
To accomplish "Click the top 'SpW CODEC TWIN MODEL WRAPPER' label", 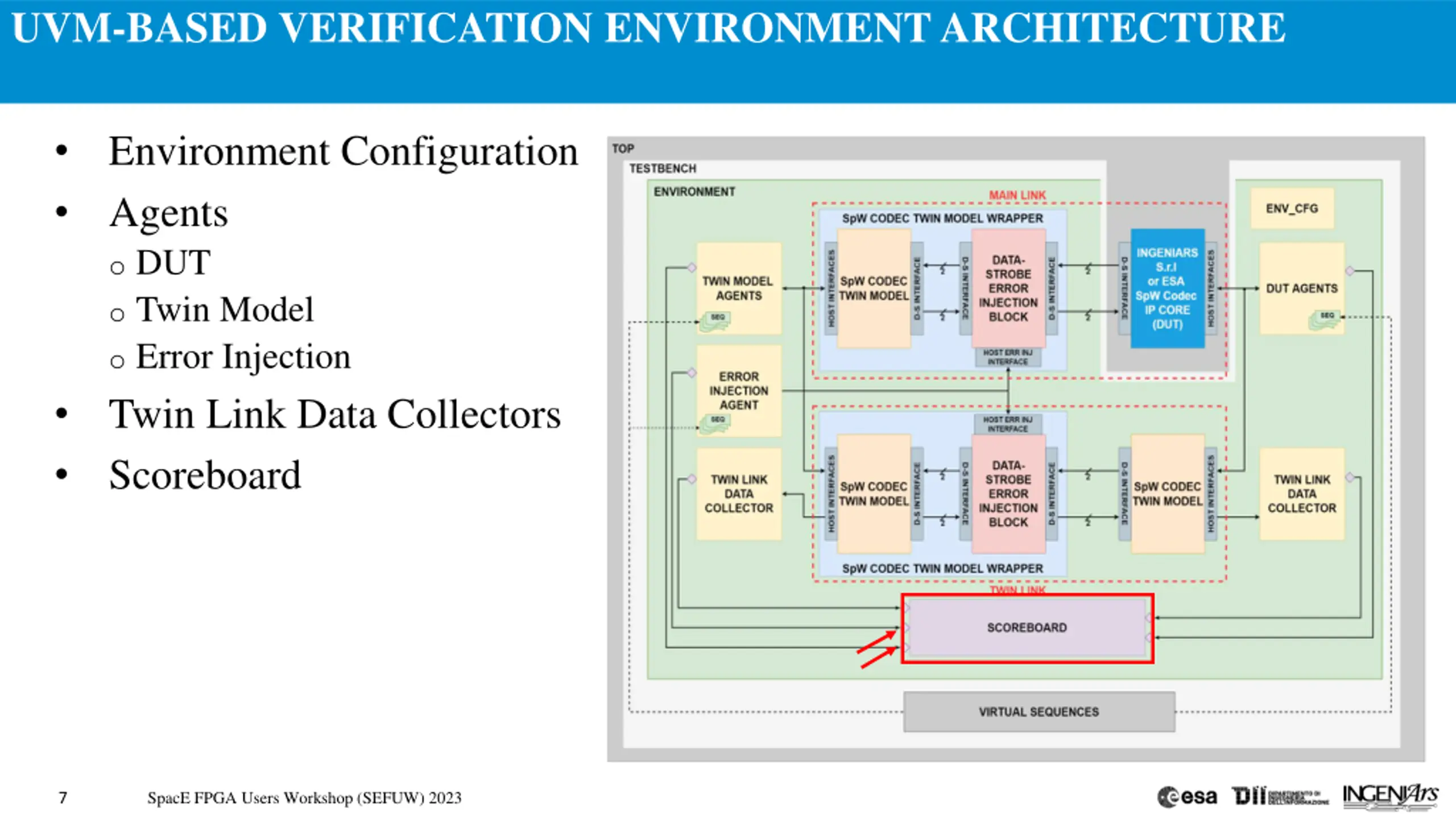I will 942,218.
